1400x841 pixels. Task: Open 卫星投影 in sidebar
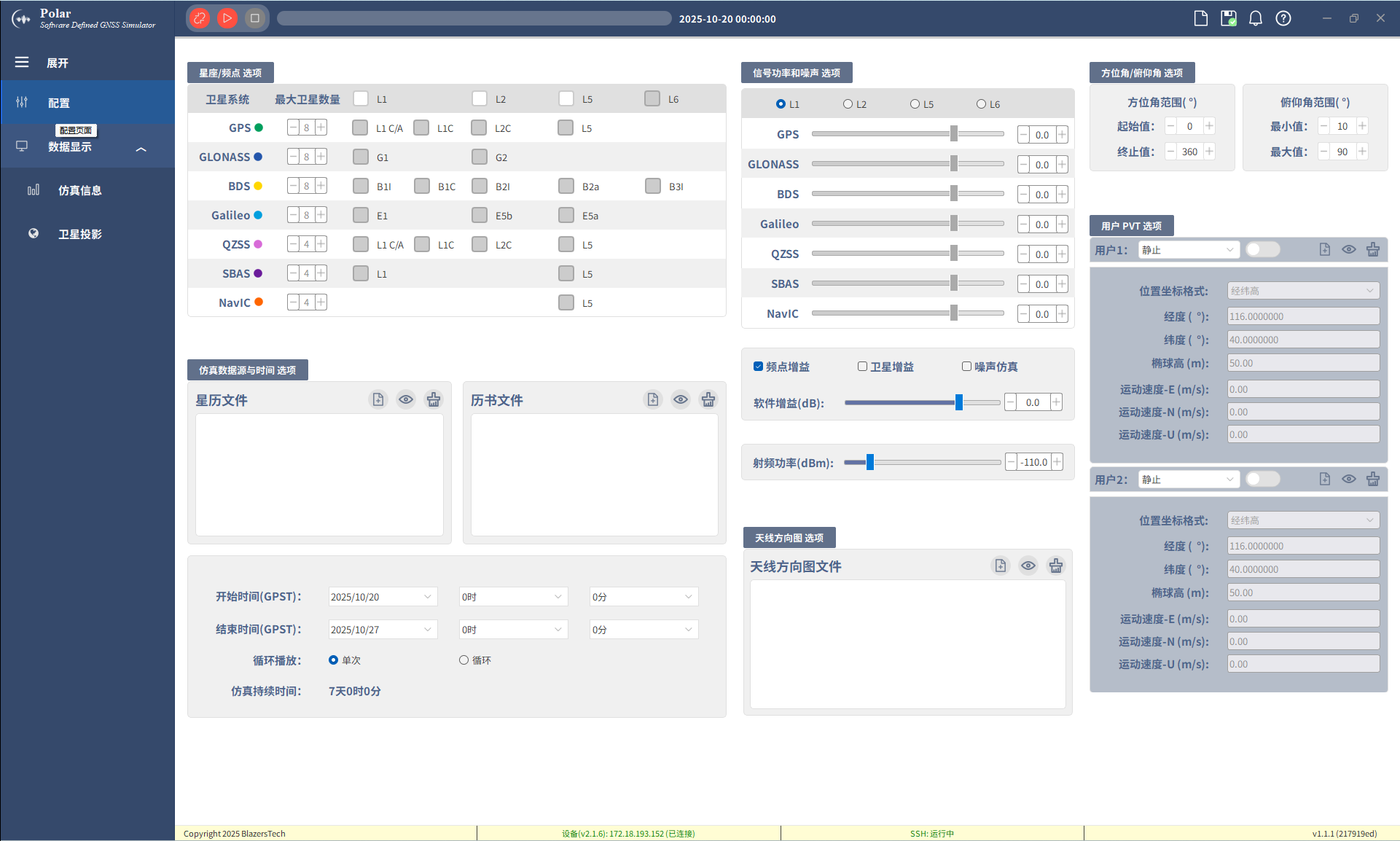tap(87, 234)
